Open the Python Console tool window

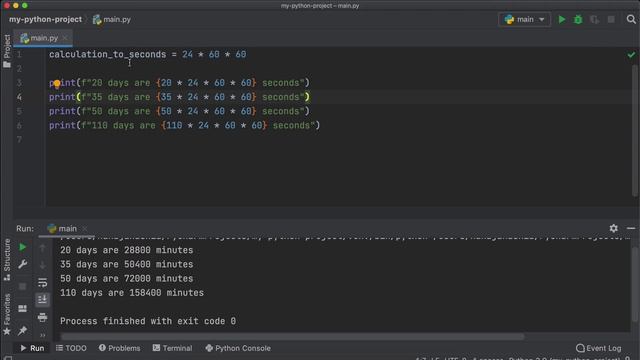(x=238, y=348)
